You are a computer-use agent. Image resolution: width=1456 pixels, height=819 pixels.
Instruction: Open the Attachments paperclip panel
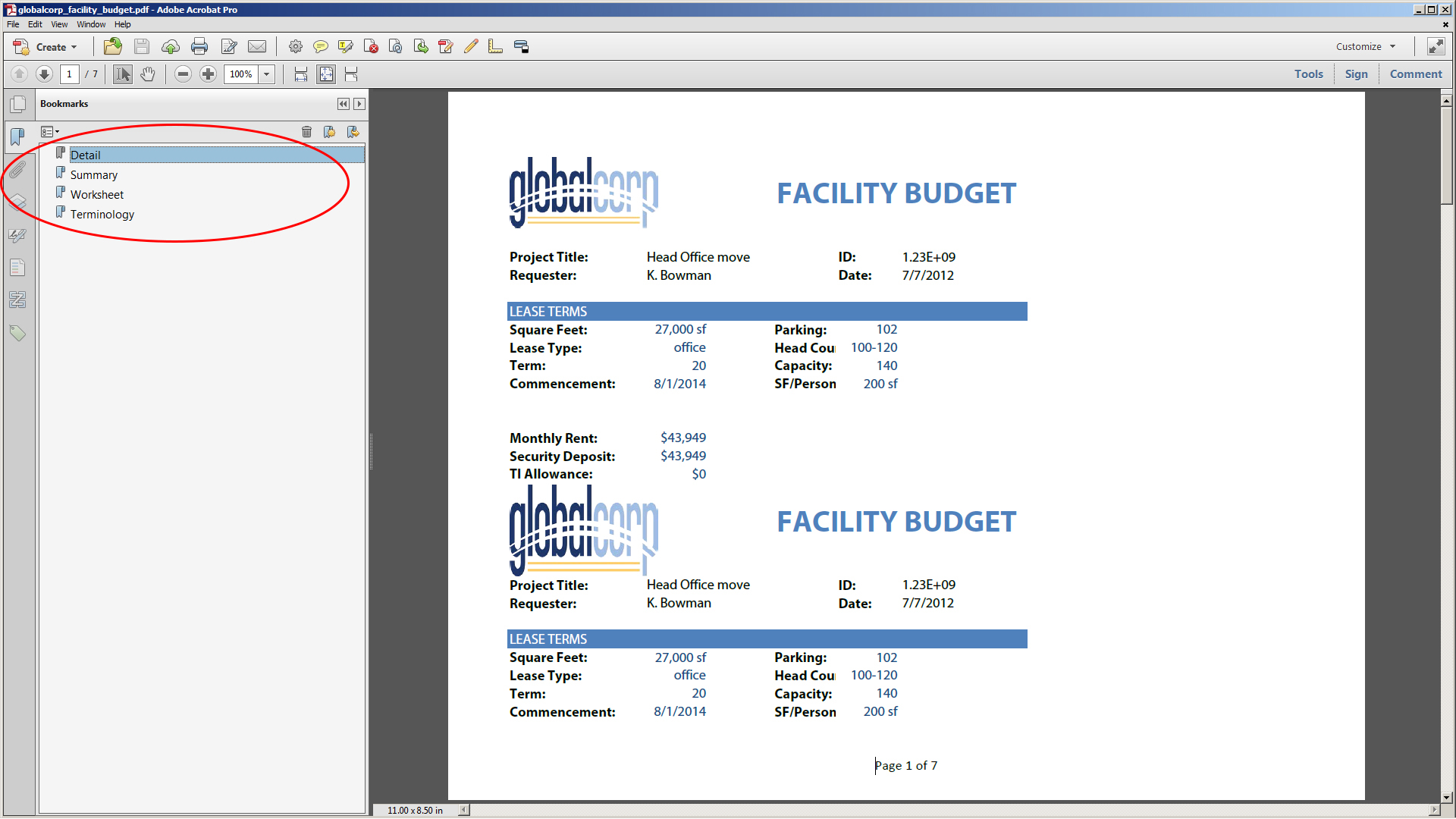[x=17, y=169]
